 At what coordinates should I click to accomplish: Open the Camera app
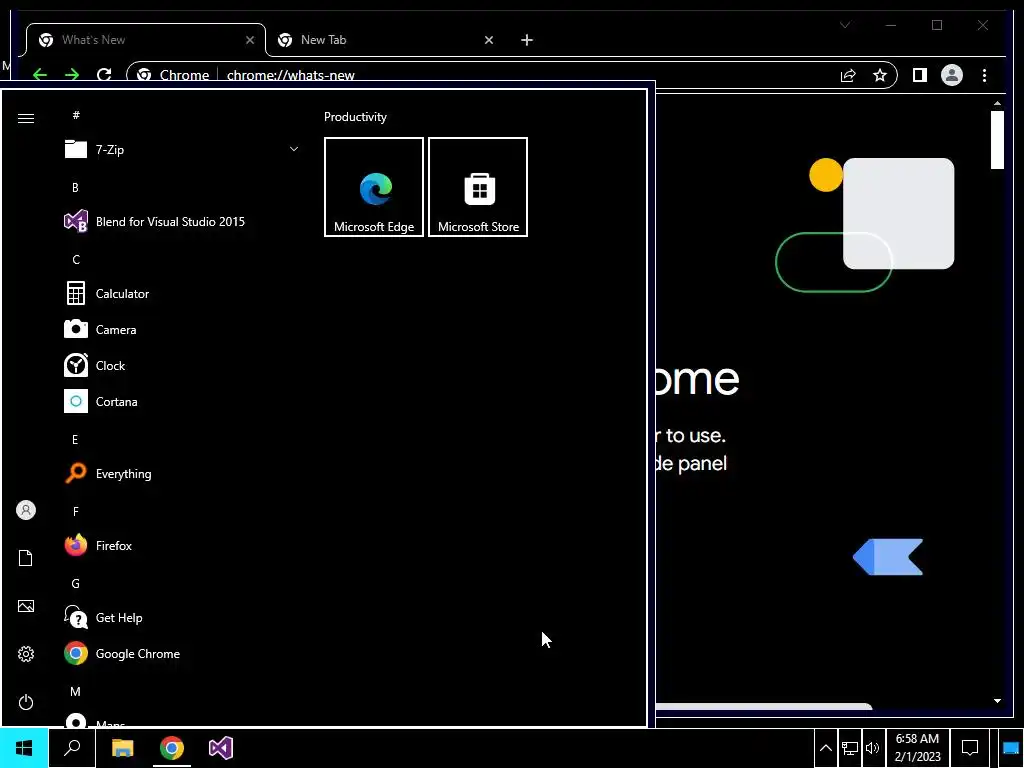(182, 330)
